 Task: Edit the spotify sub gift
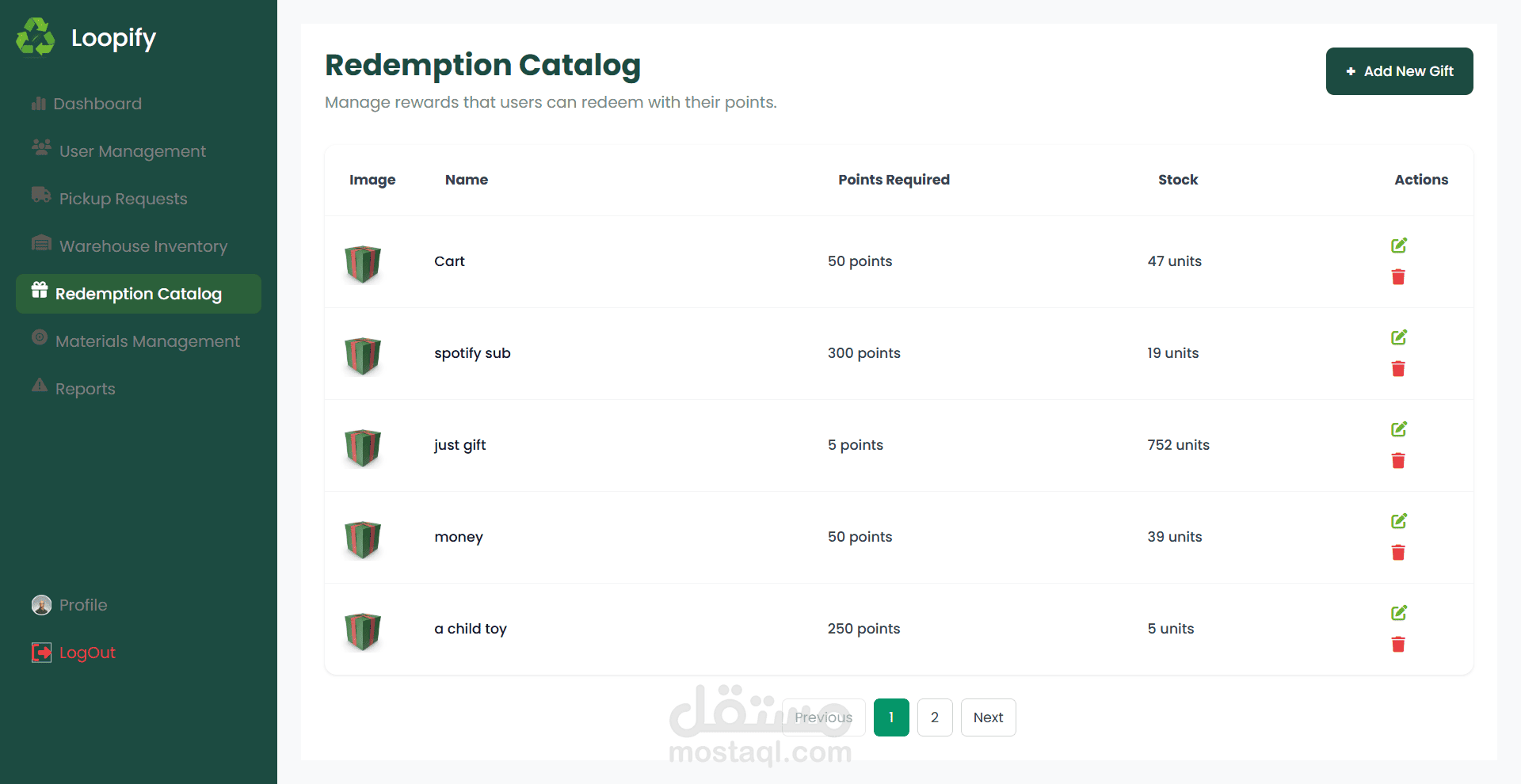(1399, 337)
